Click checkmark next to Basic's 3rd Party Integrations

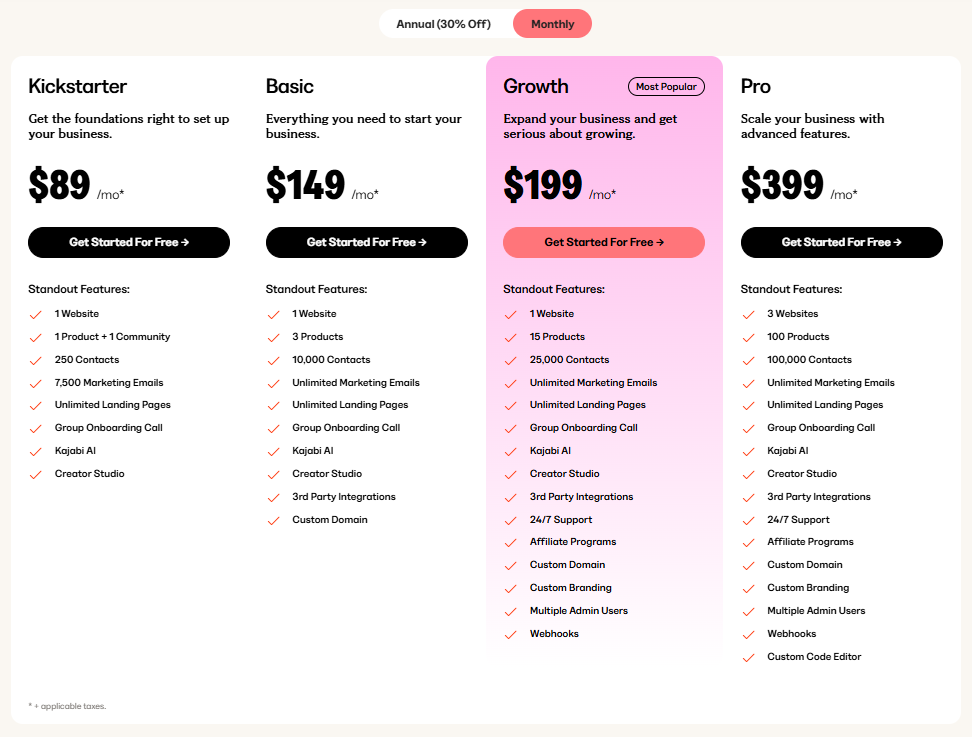[273, 497]
